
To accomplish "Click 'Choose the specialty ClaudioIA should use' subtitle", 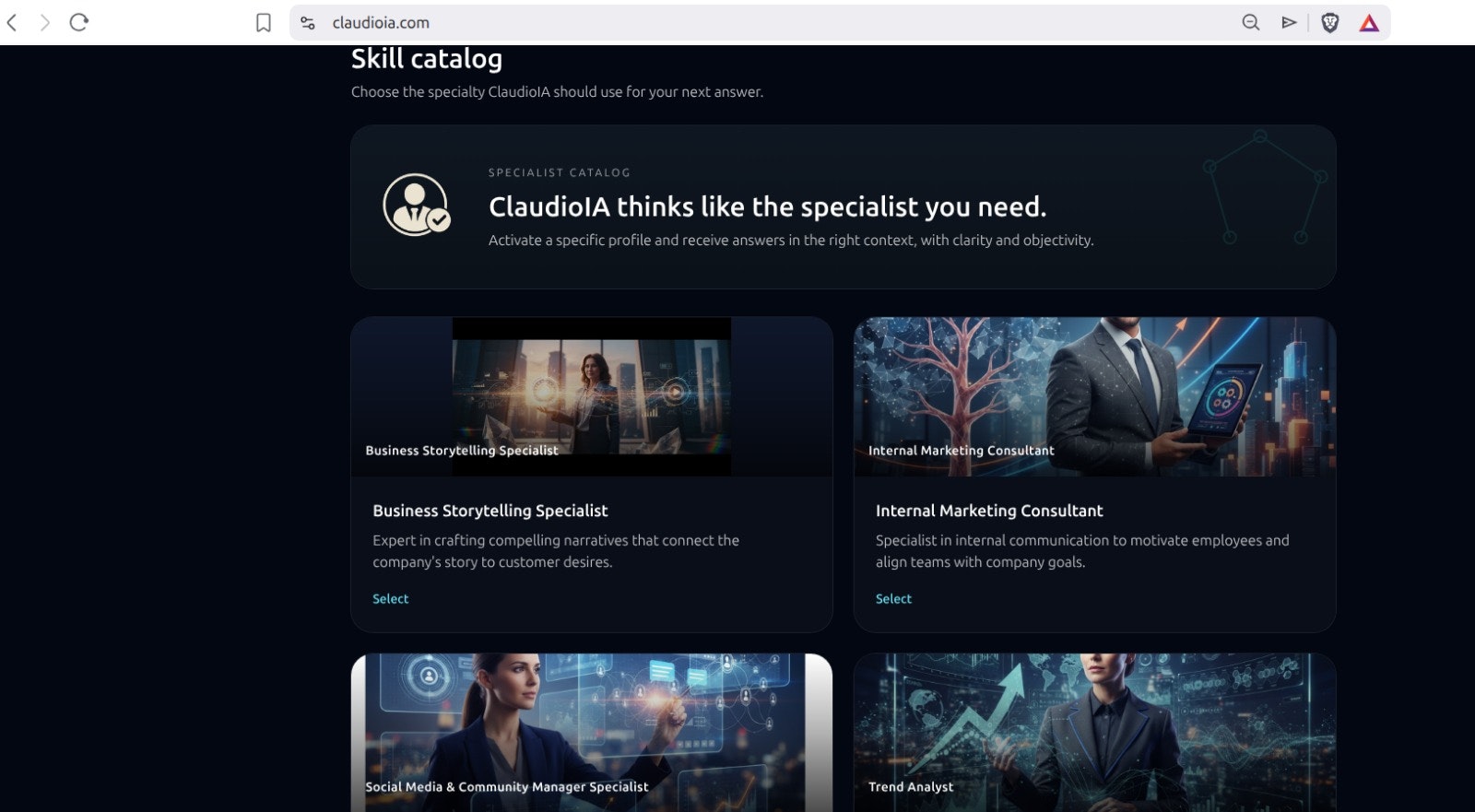I will coord(557,92).
